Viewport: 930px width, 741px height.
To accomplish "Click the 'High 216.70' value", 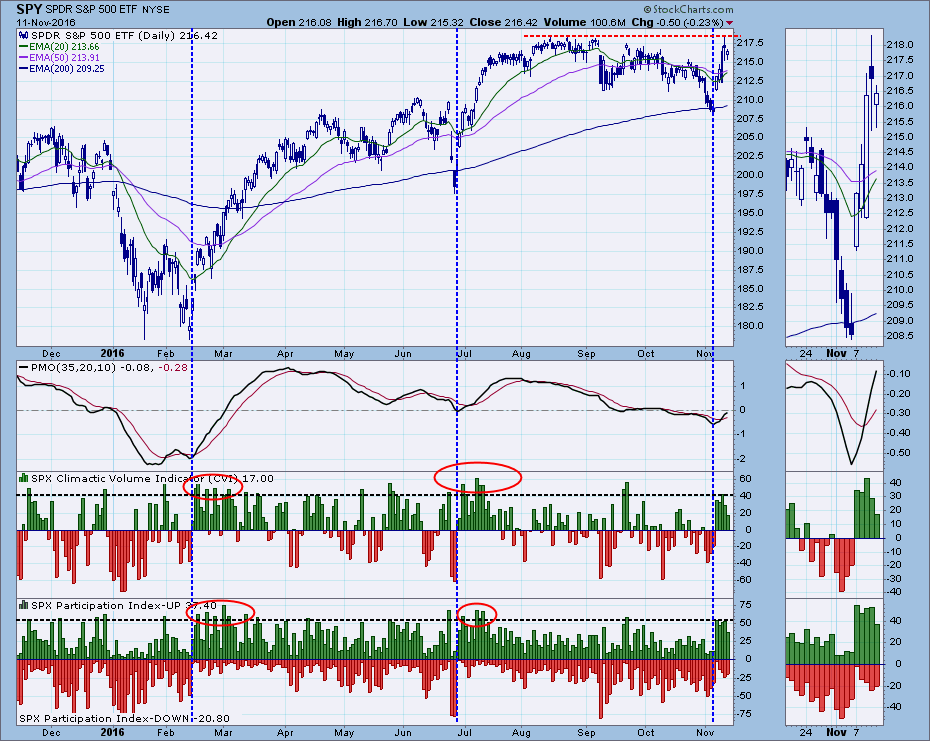I will pos(367,23).
